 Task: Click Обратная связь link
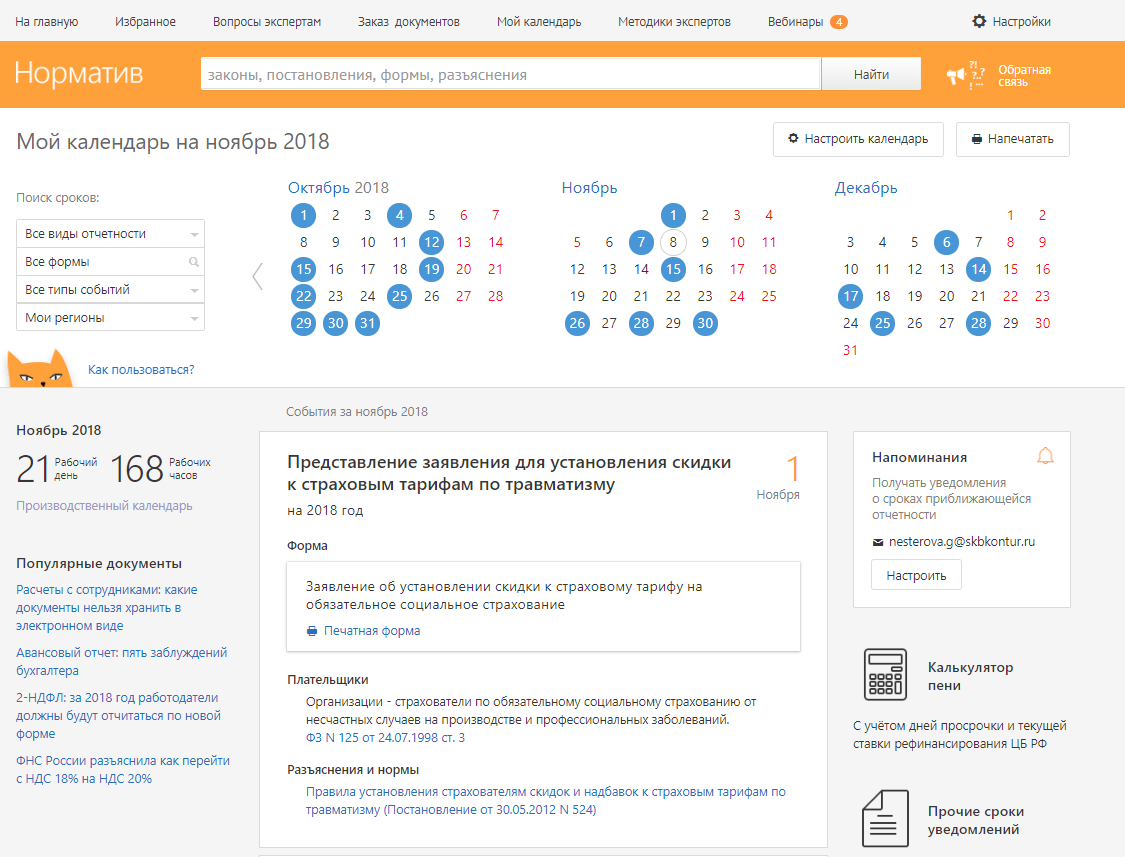[1024, 75]
